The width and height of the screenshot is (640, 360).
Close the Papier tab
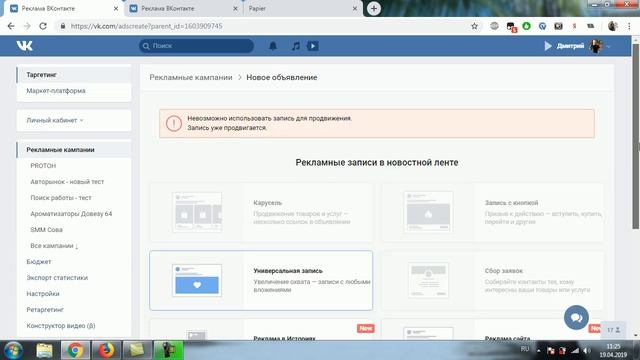pos(355,9)
